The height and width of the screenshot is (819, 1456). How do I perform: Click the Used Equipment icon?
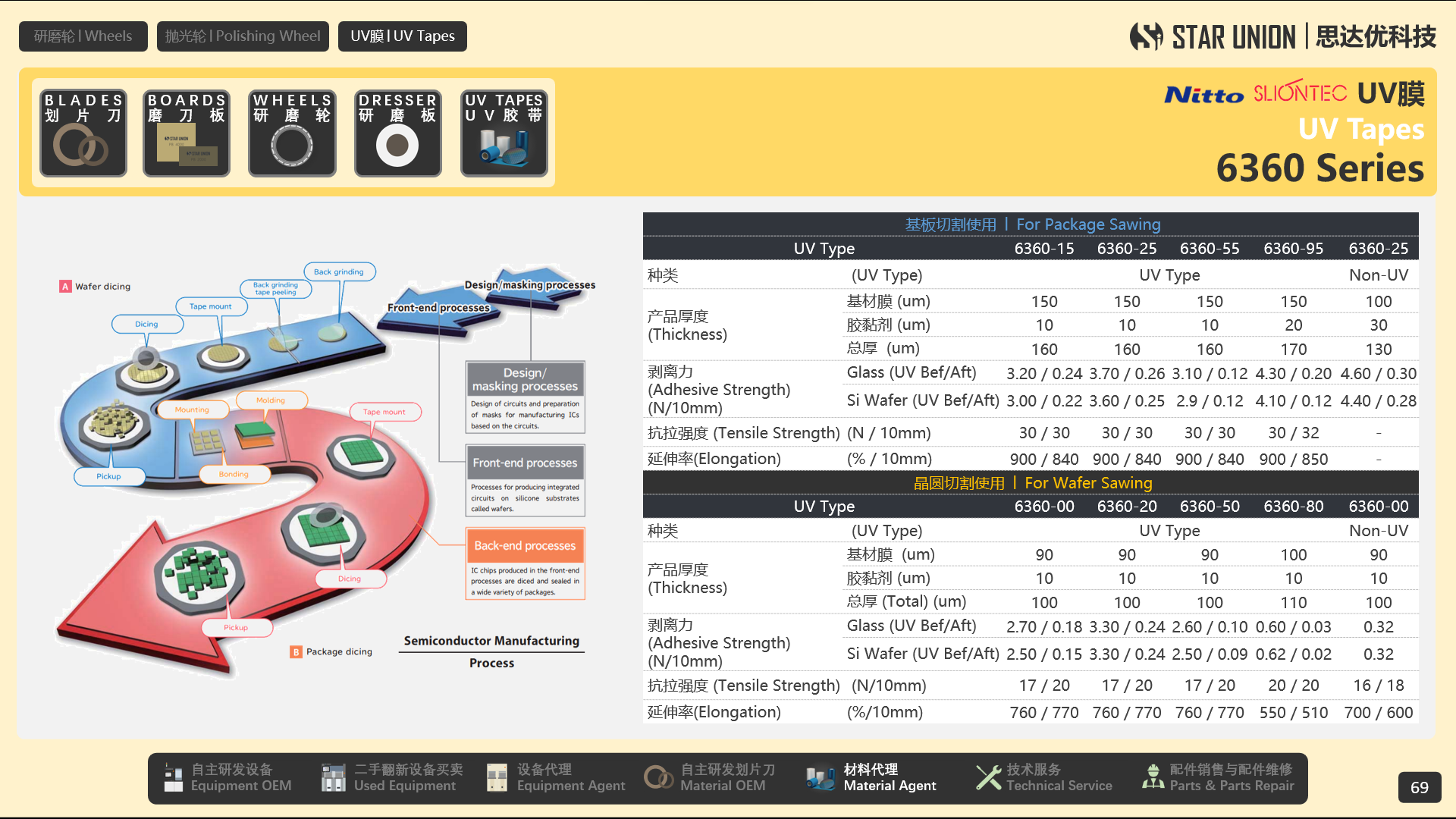tap(334, 778)
